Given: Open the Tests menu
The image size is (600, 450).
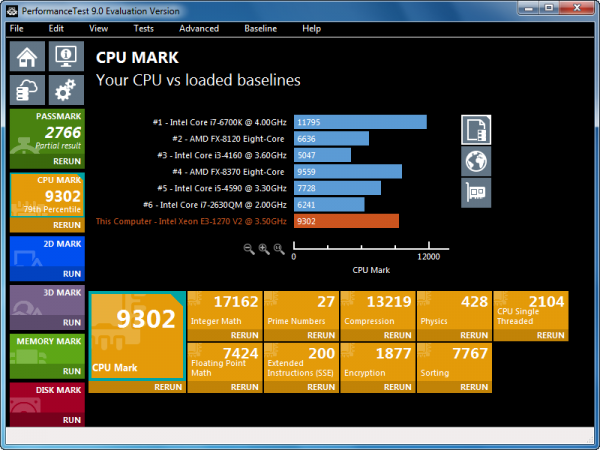Looking at the screenshot, I should tap(143, 29).
